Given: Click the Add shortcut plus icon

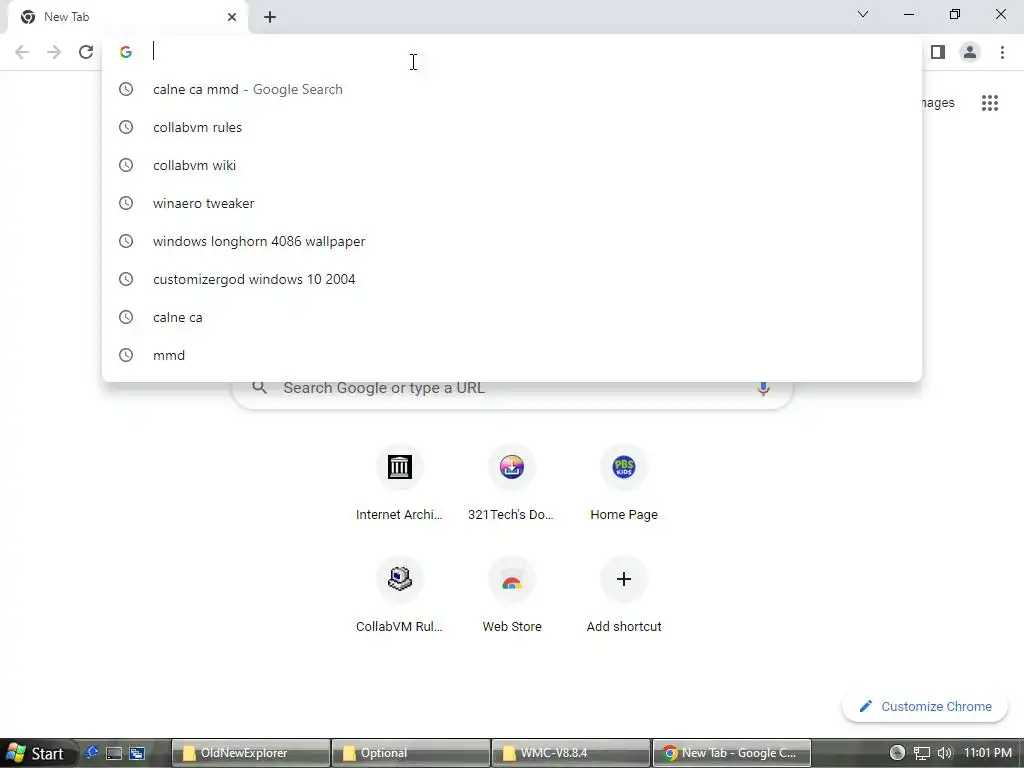Looking at the screenshot, I should [x=624, y=579].
